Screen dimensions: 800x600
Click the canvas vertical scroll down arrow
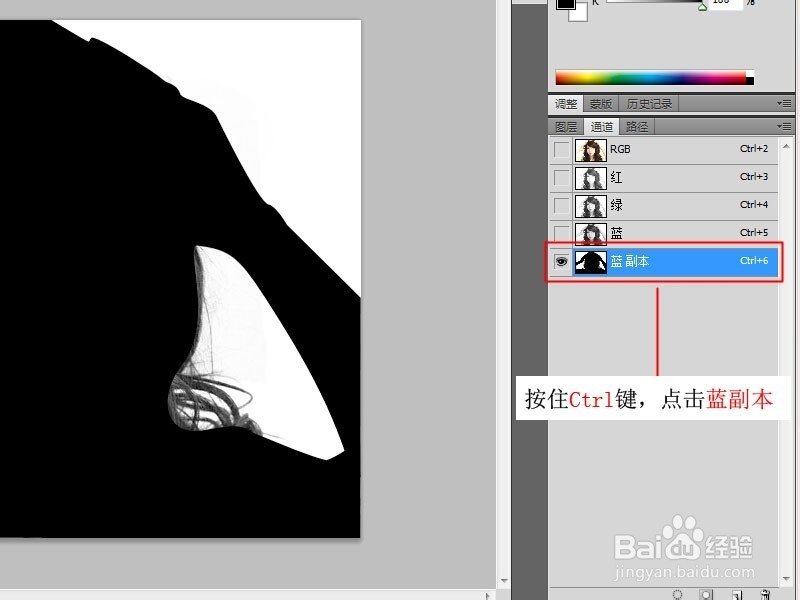pyautogui.click(x=504, y=581)
